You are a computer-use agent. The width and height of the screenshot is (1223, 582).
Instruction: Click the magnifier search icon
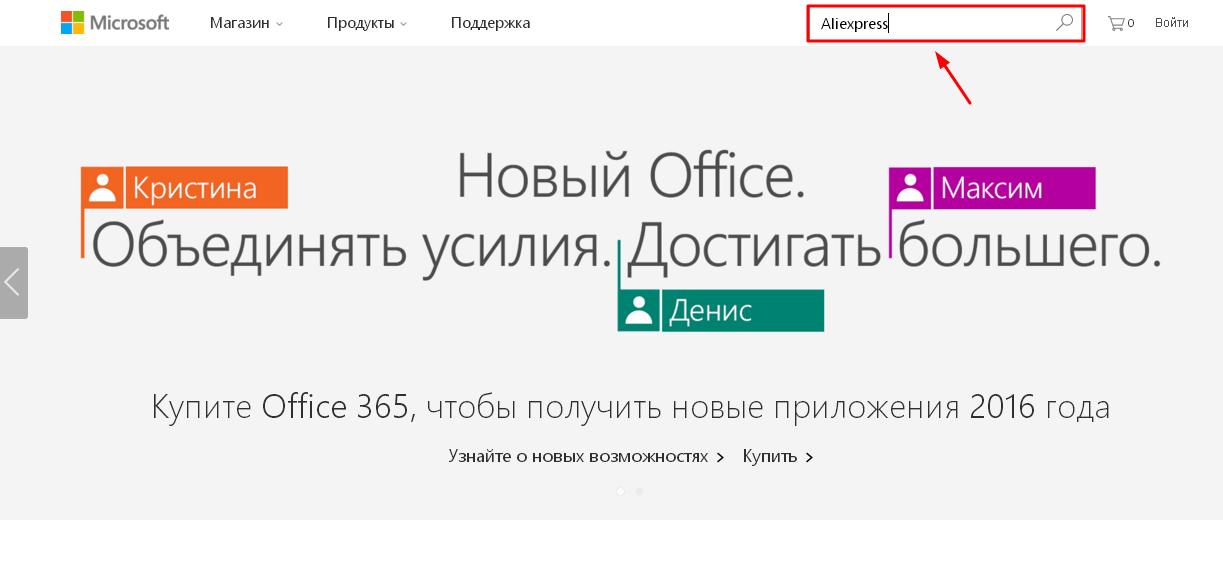[1064, 22]
